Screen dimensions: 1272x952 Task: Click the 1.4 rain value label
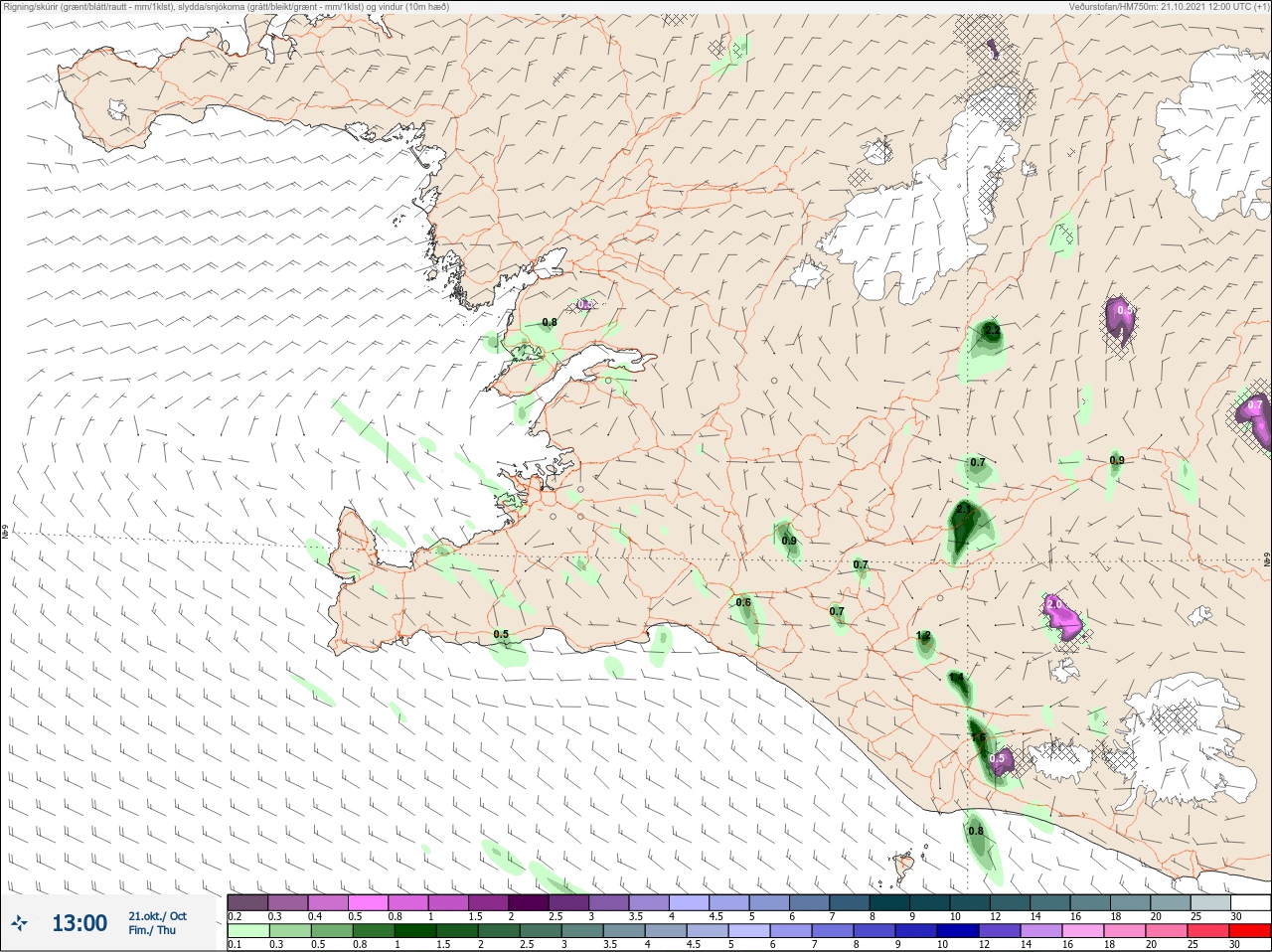956,678
